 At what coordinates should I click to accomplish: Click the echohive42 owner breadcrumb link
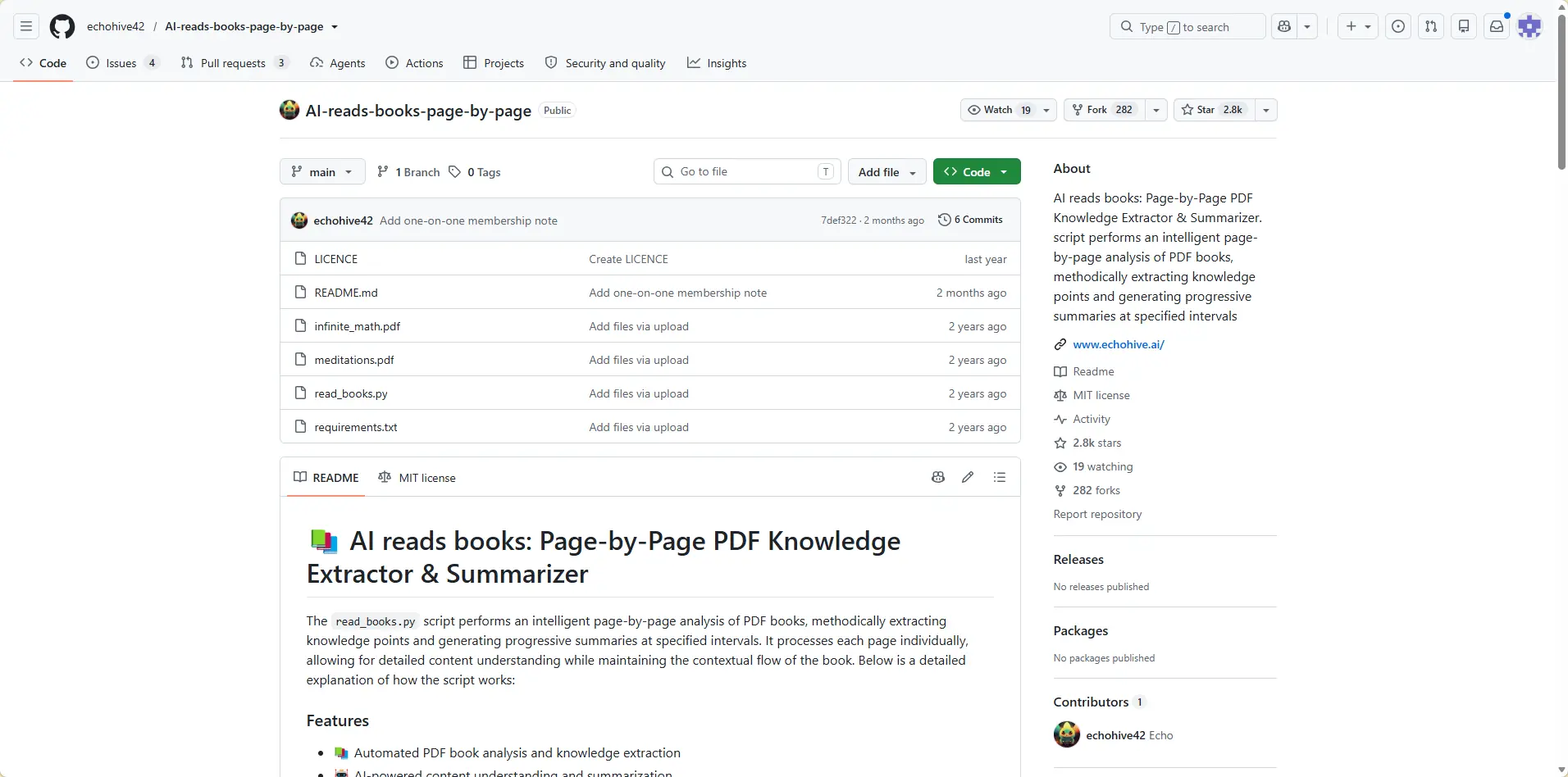click(x=116, y=26)
